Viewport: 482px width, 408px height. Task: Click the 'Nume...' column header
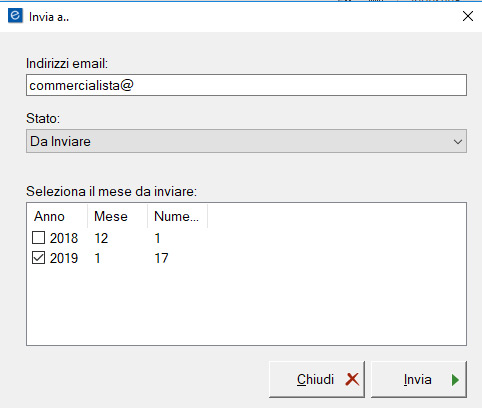coord(177,216)
